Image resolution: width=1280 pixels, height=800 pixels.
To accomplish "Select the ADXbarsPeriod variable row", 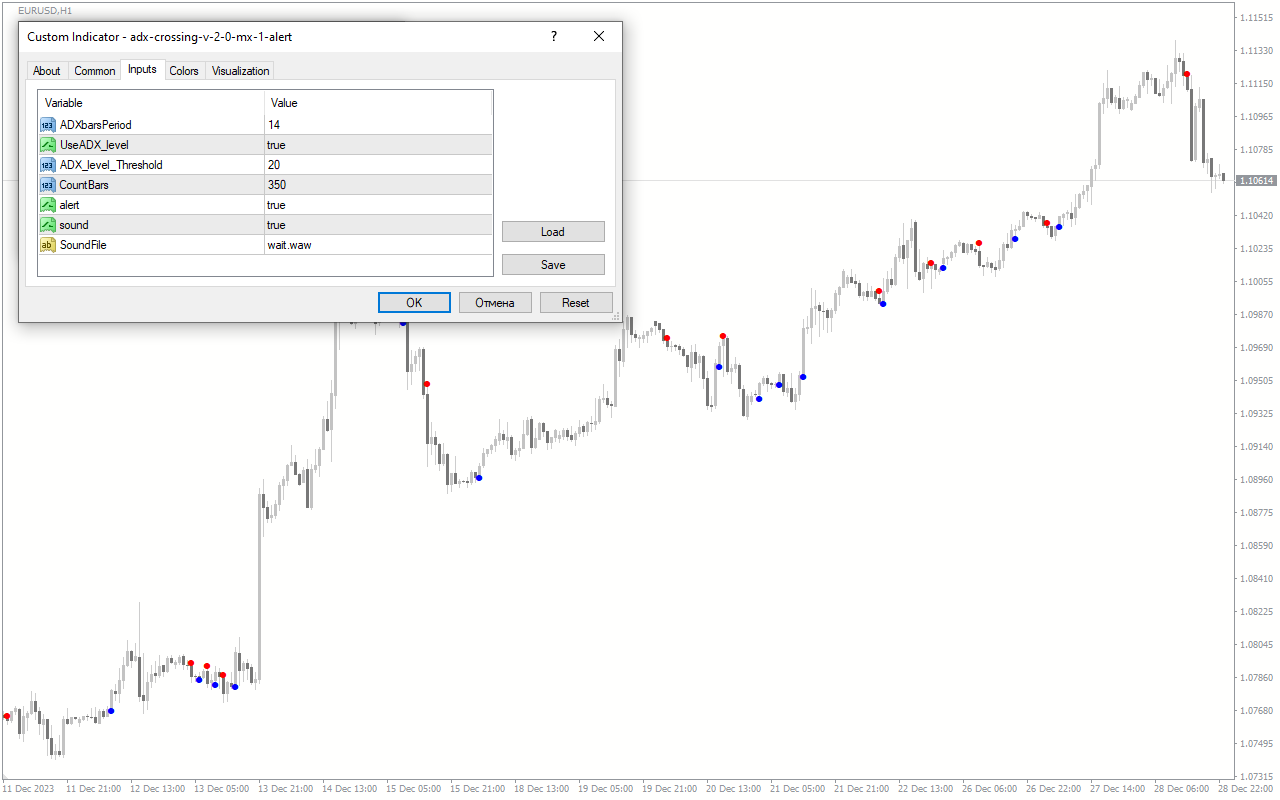I will pyautogui.click(x=265, y=125).
